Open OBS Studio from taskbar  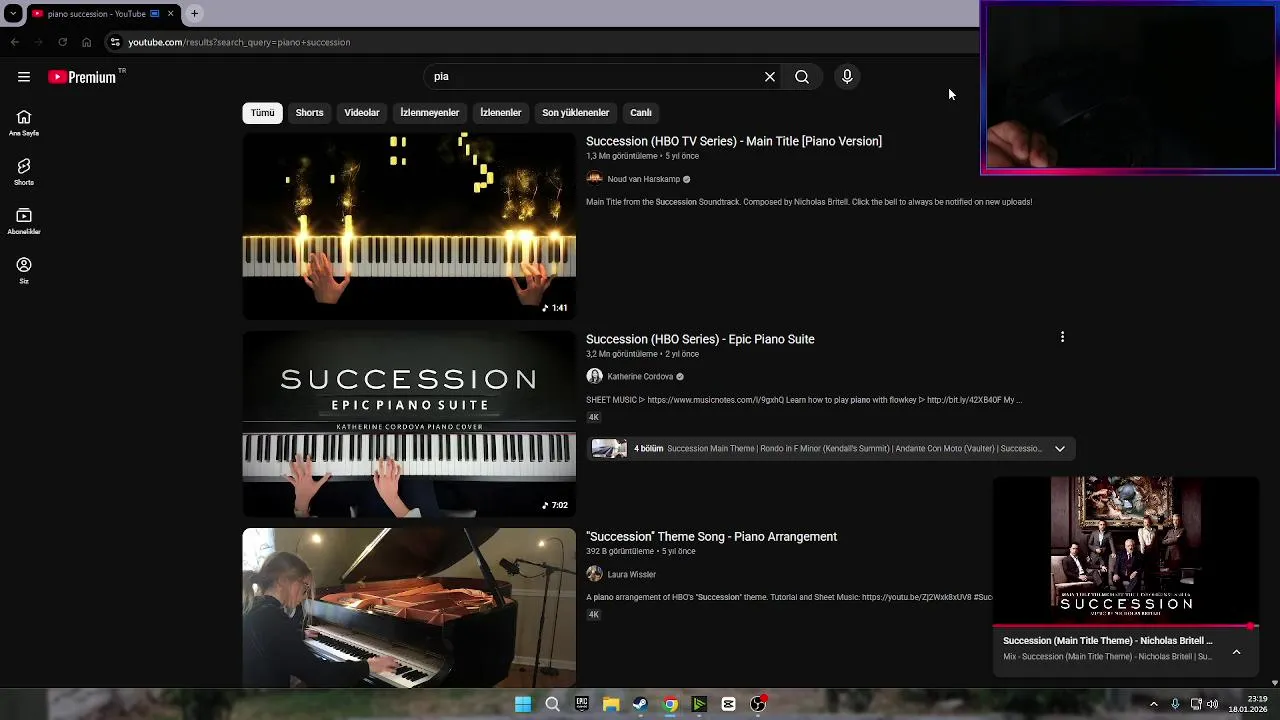point(758,704)
